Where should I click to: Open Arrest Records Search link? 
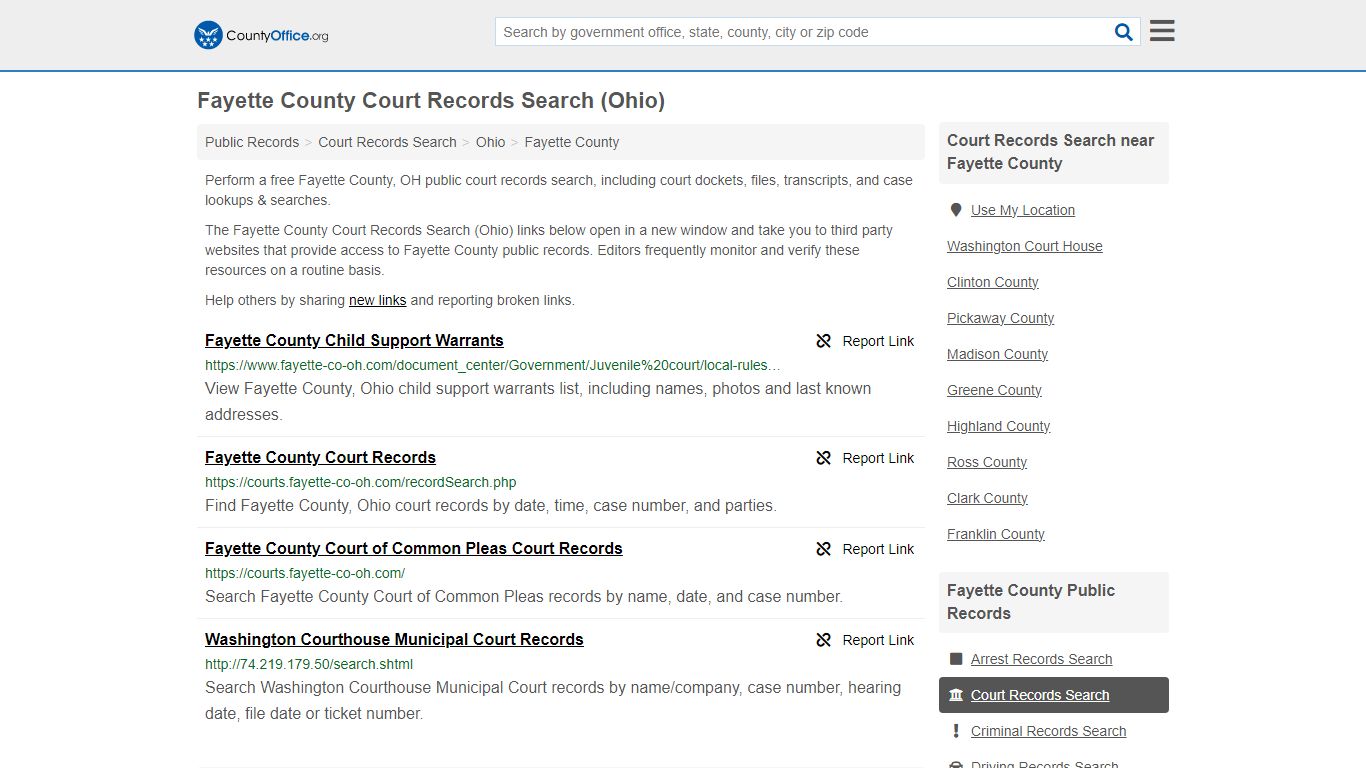pyautogui.click(x=1041, y=659)
